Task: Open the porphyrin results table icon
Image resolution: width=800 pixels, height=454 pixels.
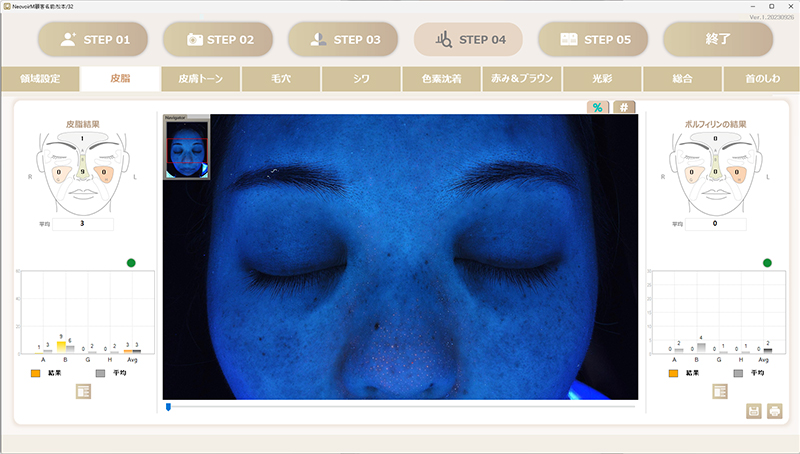Action: click(719, 391)
